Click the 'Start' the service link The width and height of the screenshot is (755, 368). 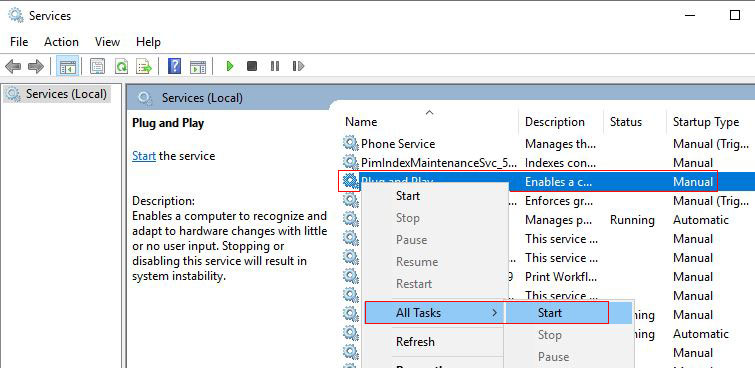point(144,156)
